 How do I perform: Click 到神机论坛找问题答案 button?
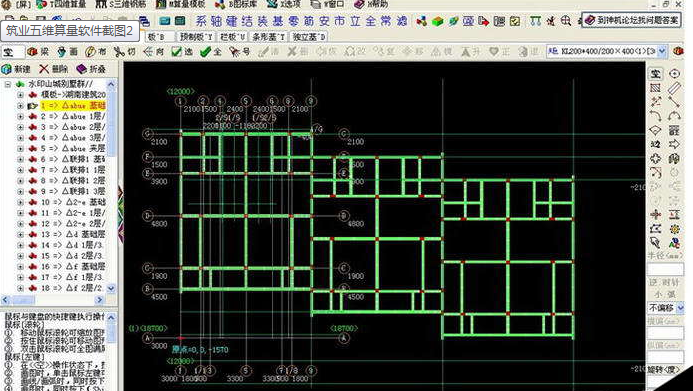631,20
